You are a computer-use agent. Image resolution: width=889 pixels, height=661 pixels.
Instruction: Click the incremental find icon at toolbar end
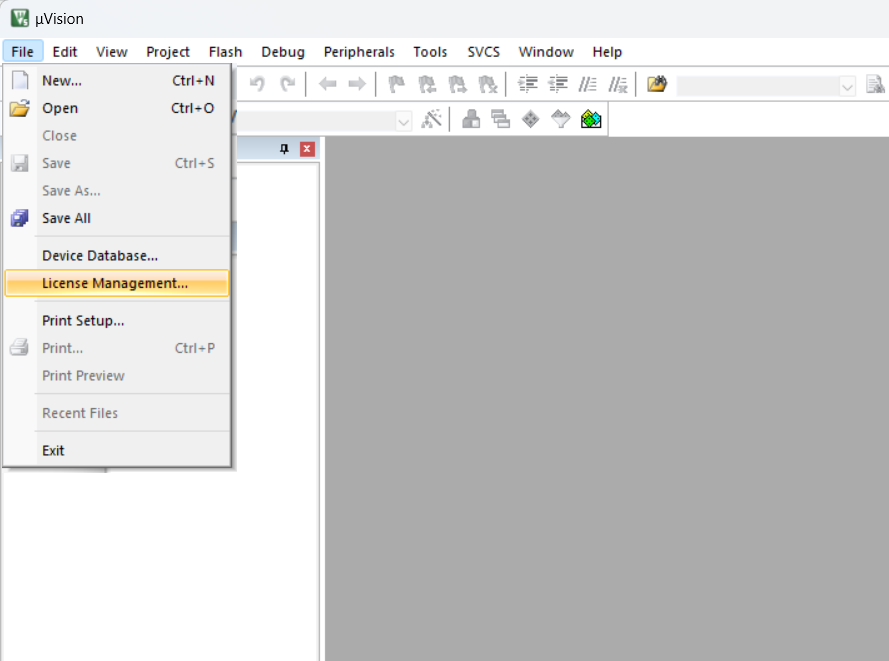[875, 84]
